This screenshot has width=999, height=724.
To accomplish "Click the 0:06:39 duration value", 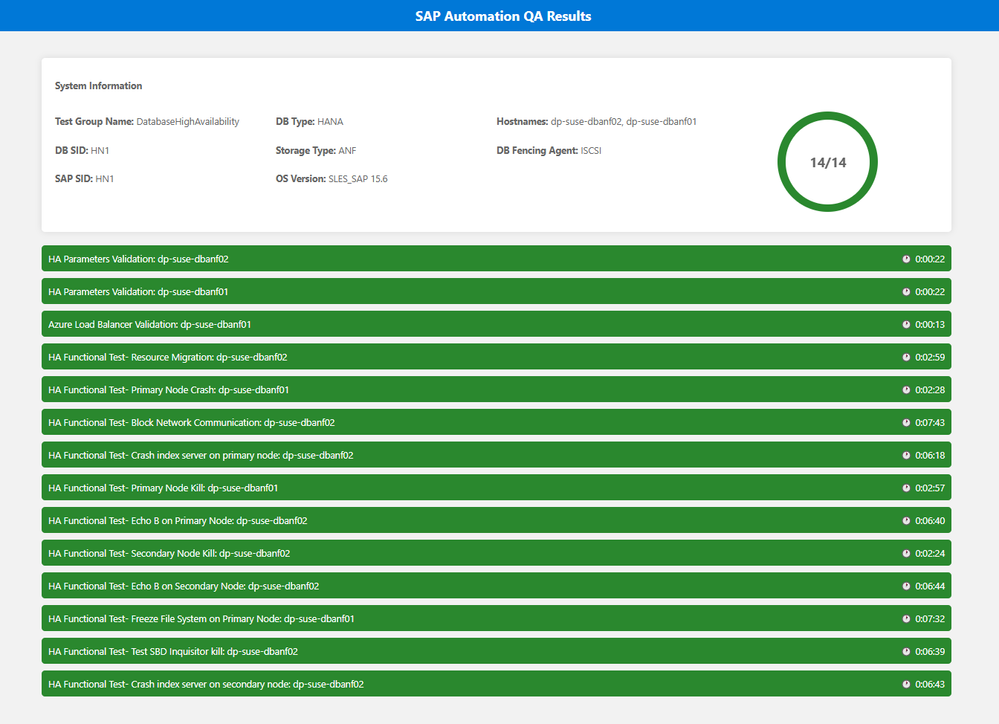I will click(930, 651).
